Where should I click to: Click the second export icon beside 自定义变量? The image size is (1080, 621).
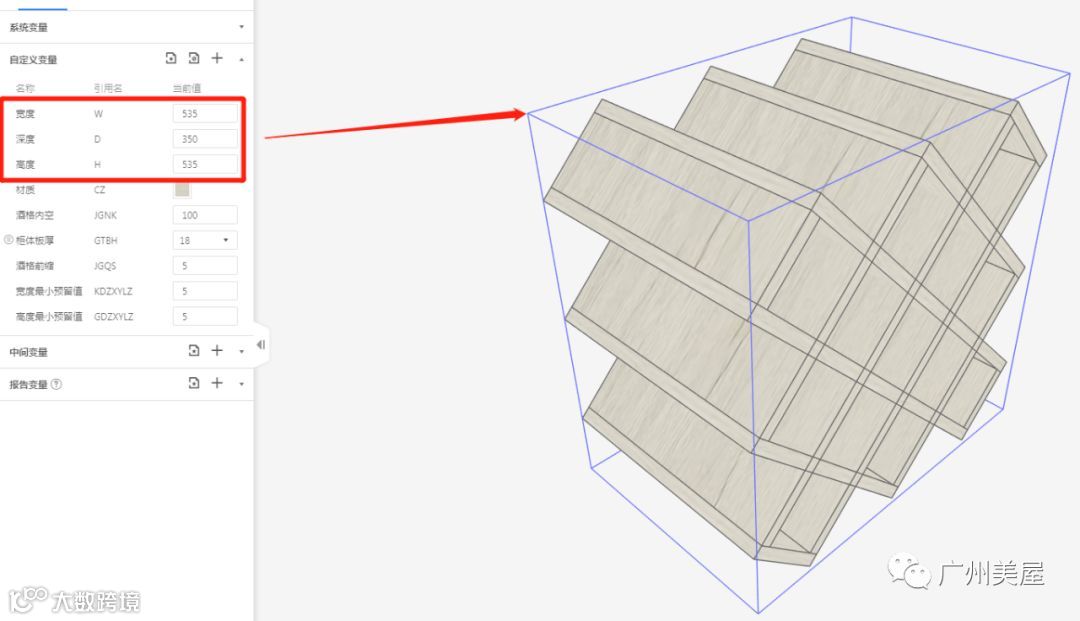pos(194,59)
